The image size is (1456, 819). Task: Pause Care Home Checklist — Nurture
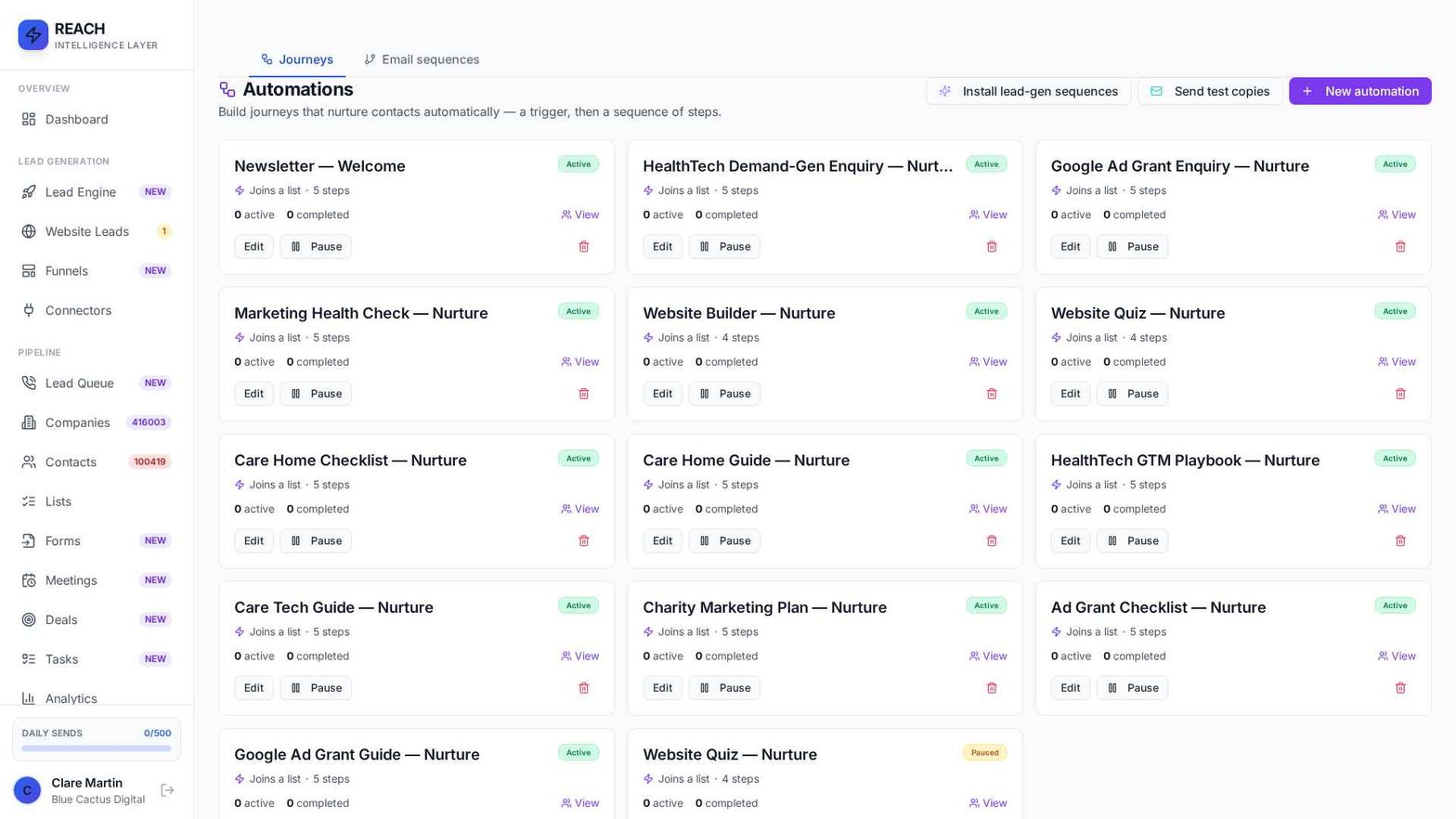point(316,541)
